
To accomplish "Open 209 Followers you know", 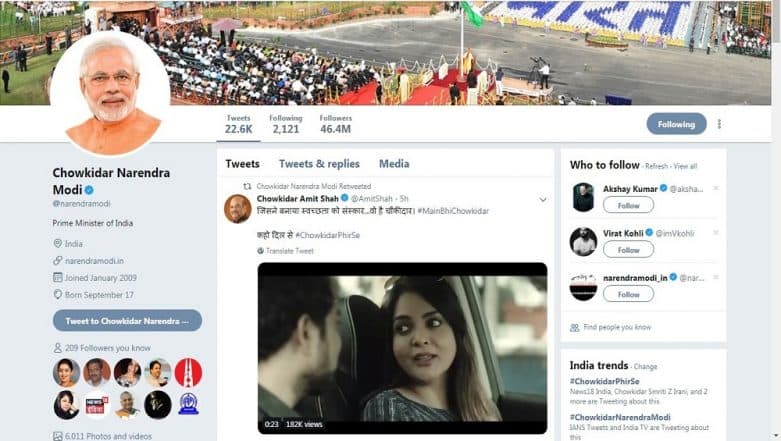I will (x=108, y=348).
